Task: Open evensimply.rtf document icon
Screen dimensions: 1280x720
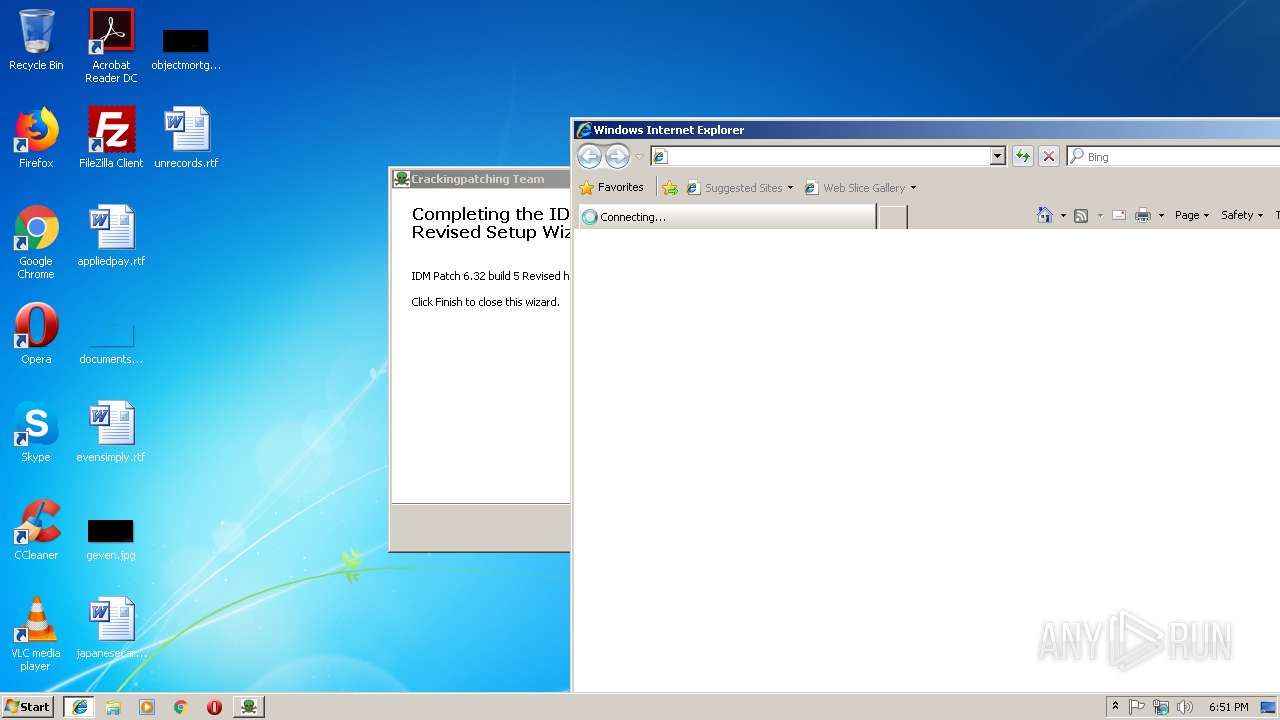Action: [111, 432]
